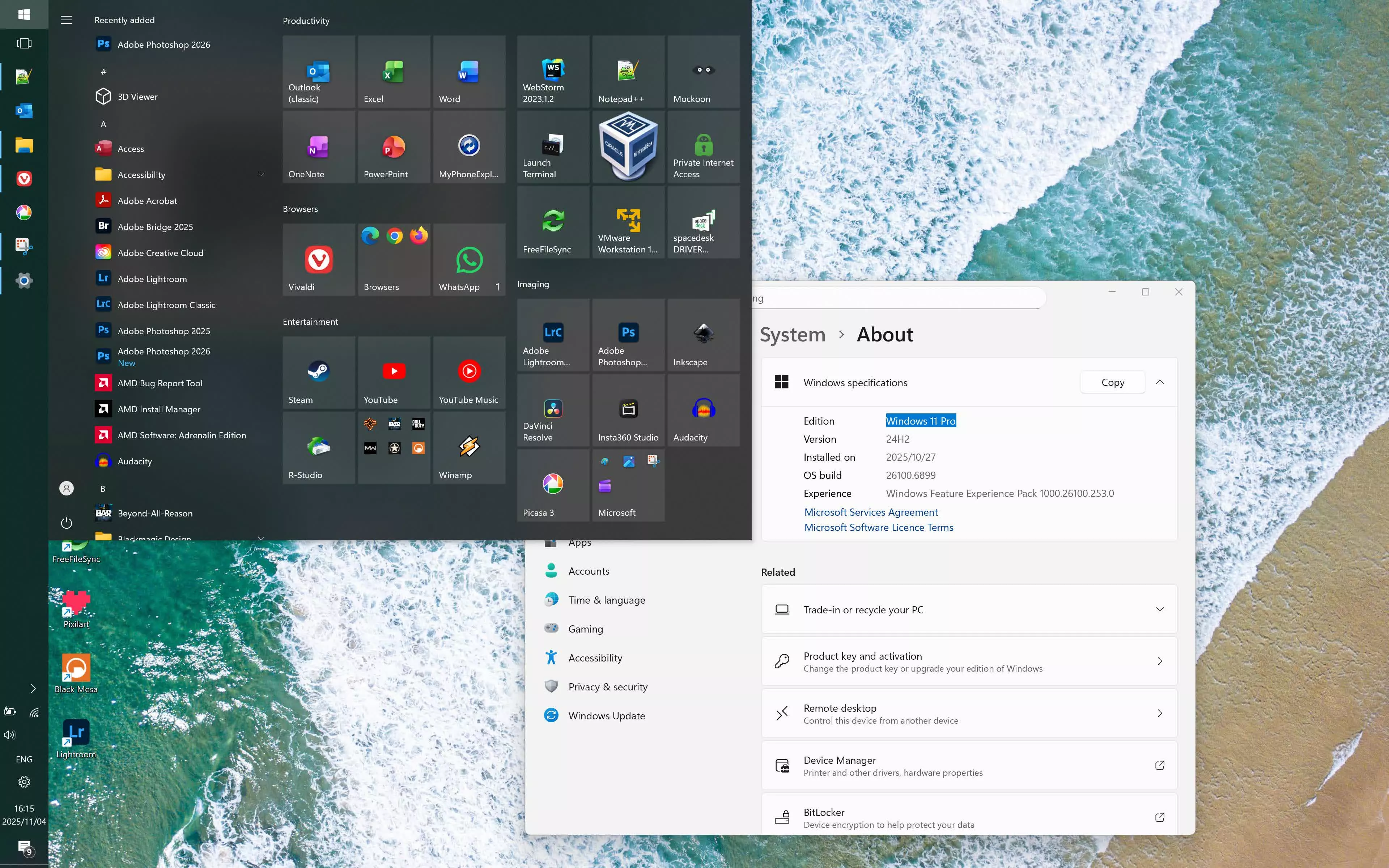Go to Gaming settings in the sidebar
Screen dimensions: 1389x868
pyautogui.click(x=585, y=629)
